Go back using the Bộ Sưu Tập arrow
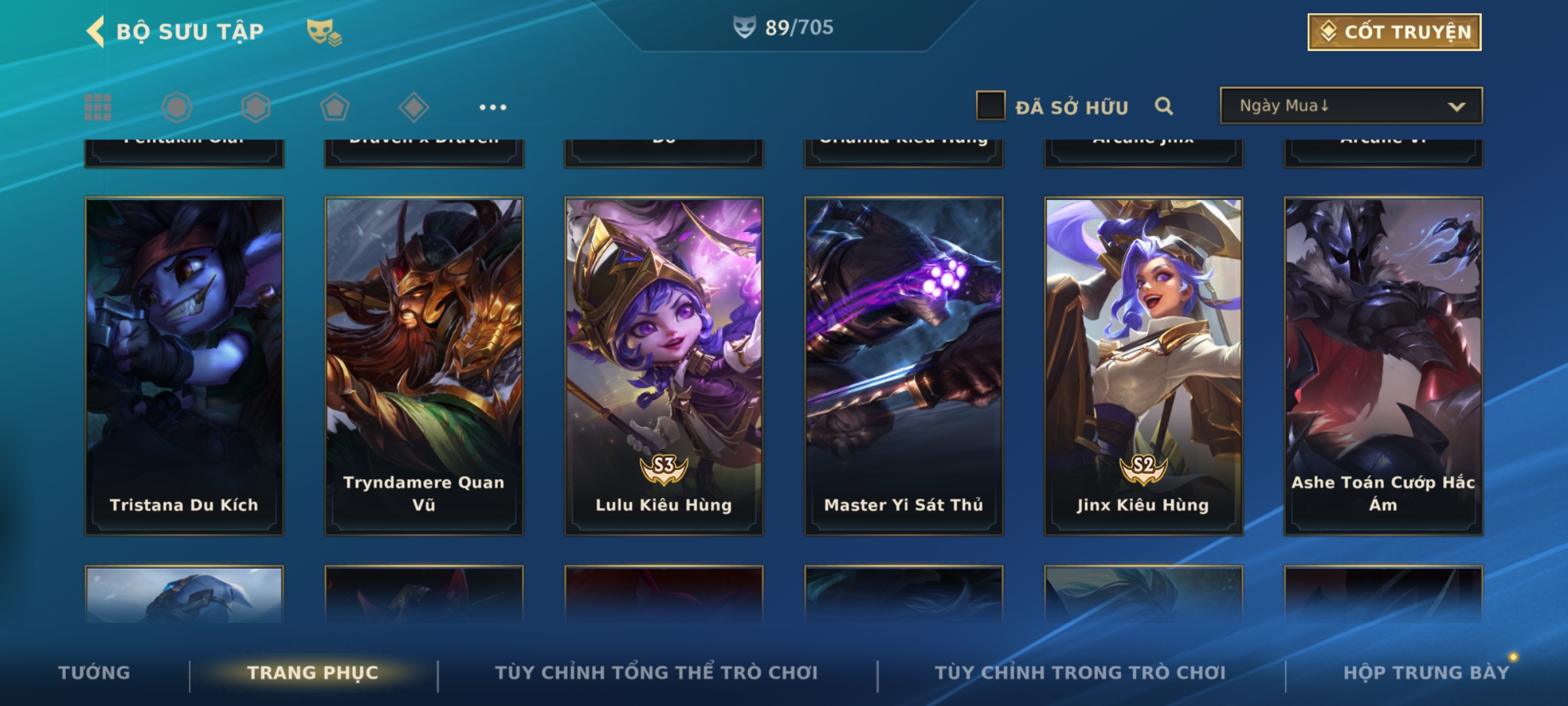This screenshot has width=1568, height=706. (96, 31)
